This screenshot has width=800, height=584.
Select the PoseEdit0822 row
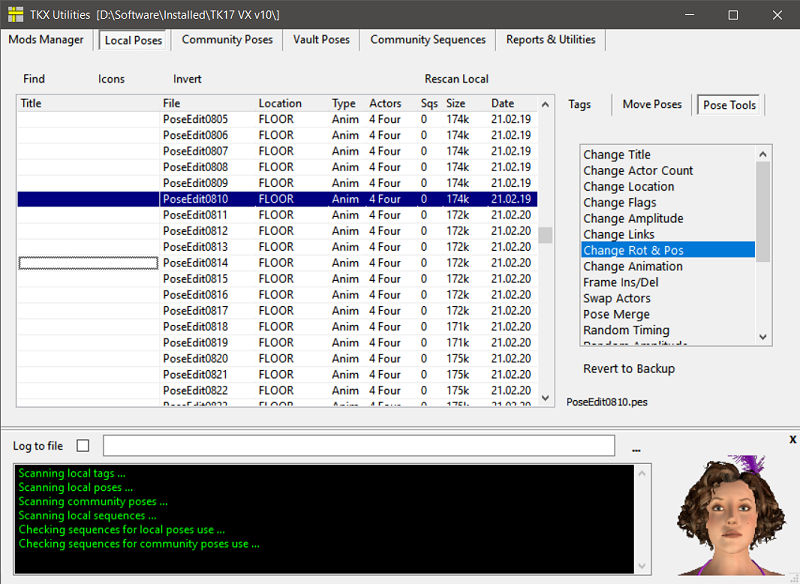(x=277, y=390)
